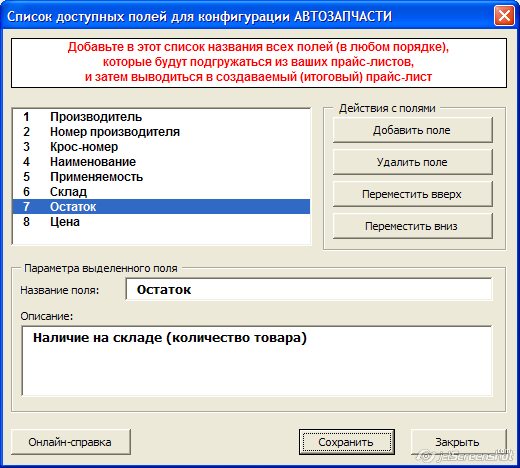Focus the Описание text area

coord(257,361)
